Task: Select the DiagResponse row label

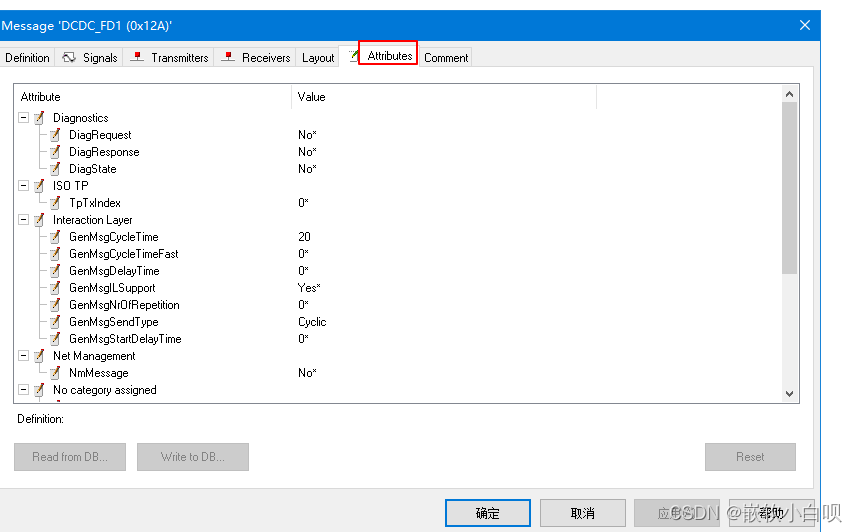Action: 104,151
